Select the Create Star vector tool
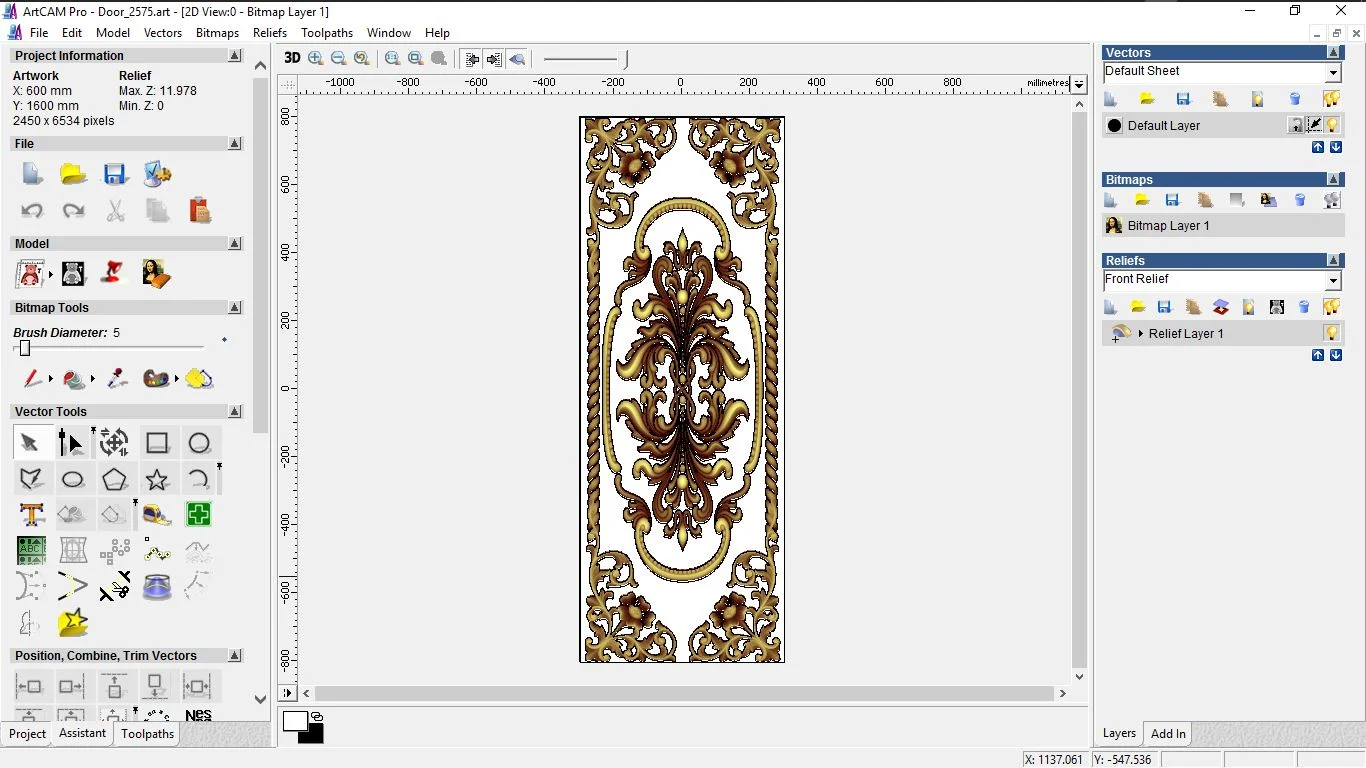The height and width of the screenshot is (768, 1366). click(157, 479)
